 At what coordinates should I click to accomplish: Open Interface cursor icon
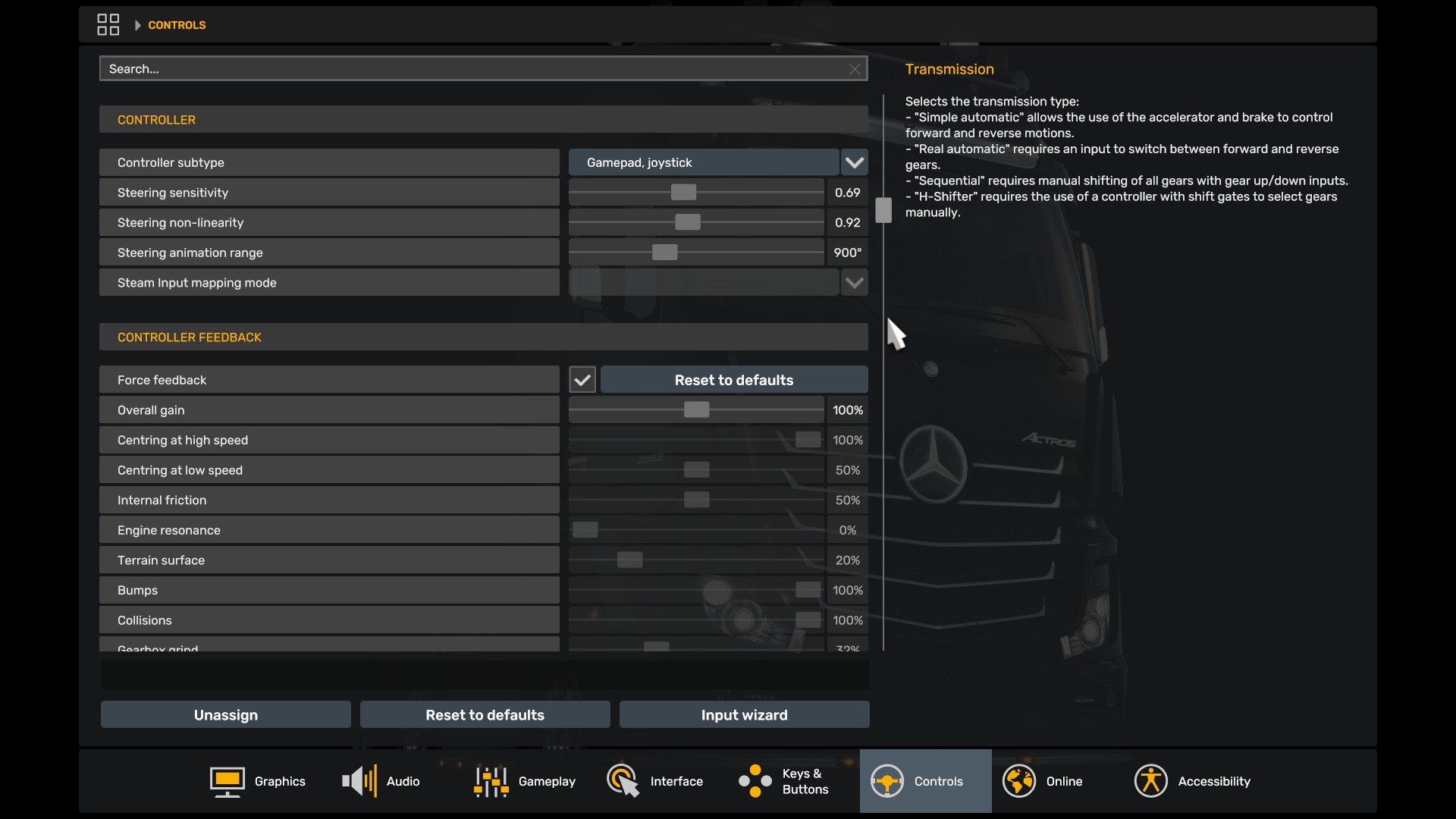click(623, 781)
